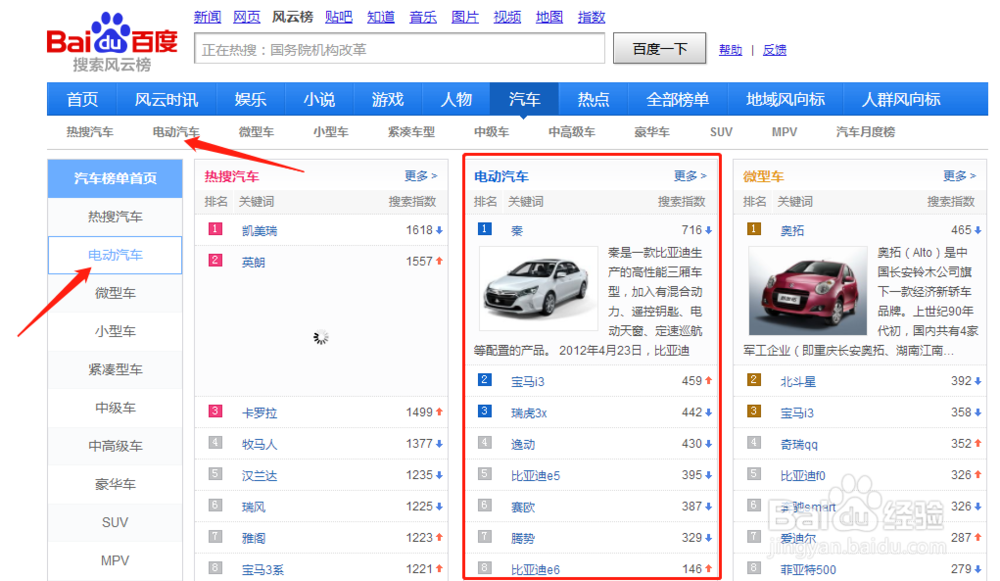Expand 更多 in the 微型车 panel
This screenshot has width=1000, height=581.
click(x=960, y=175)
